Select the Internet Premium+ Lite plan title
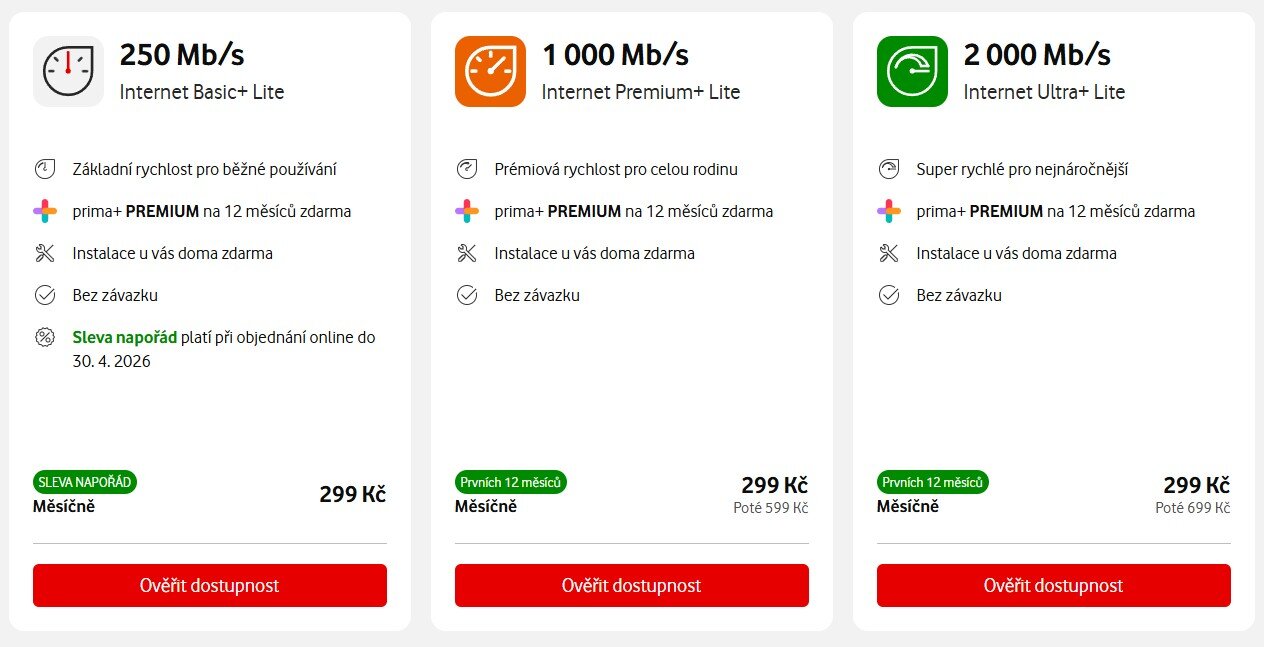The height and width of the screenshot is (647, 1264). [x=641, y=92]
